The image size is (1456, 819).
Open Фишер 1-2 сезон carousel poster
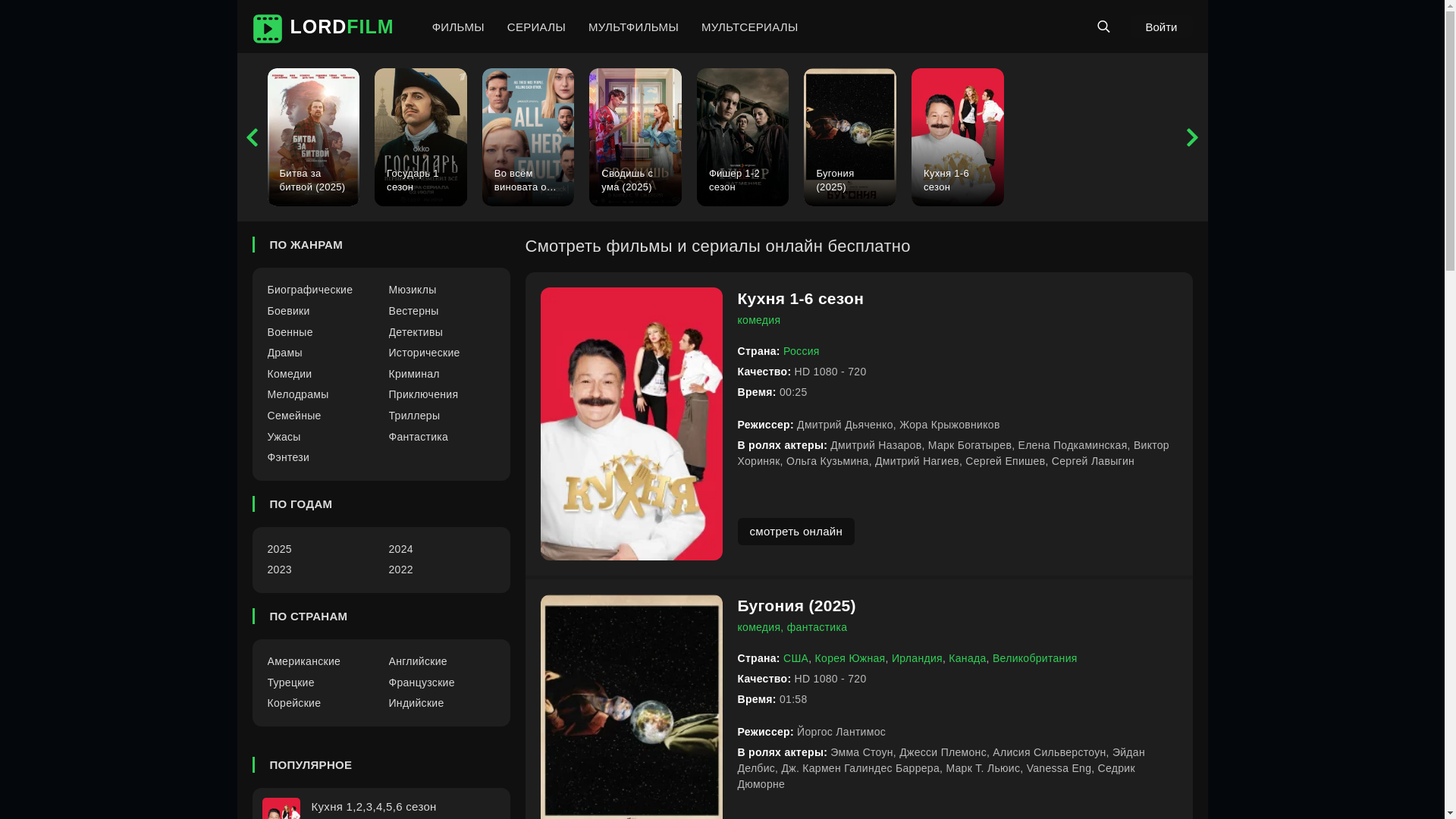click(742, 137)
